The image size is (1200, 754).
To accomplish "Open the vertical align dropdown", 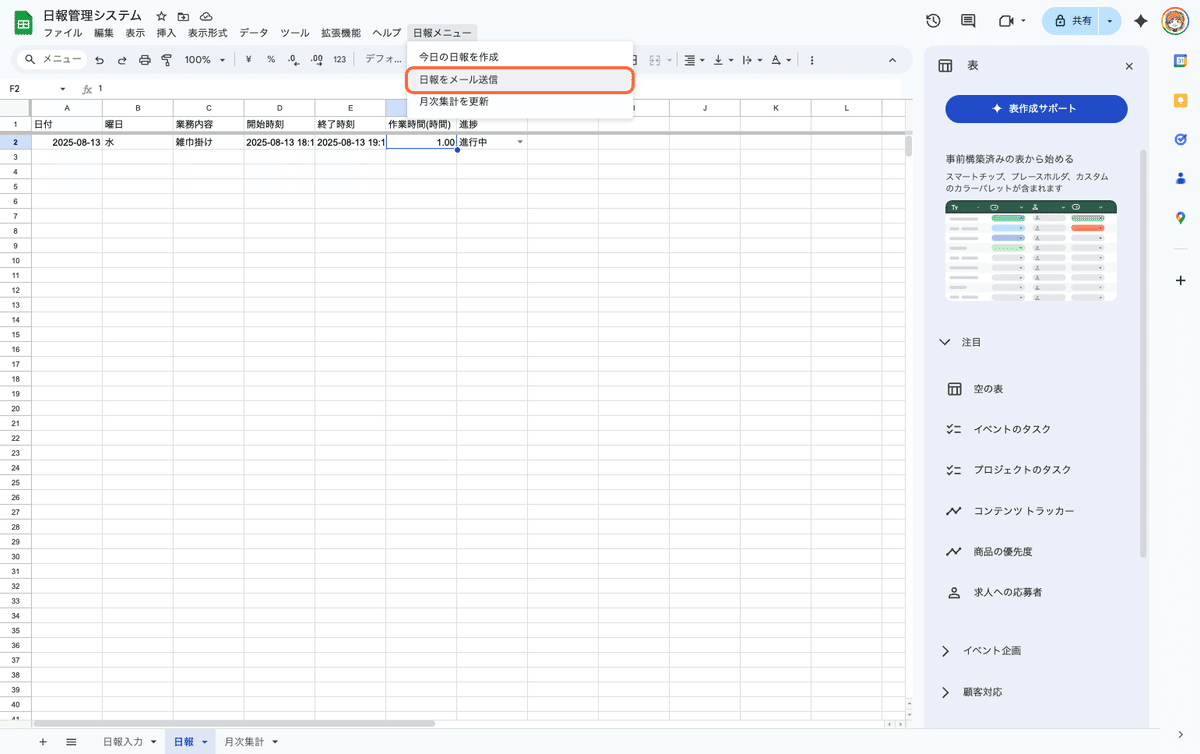I will pos(723,60).
